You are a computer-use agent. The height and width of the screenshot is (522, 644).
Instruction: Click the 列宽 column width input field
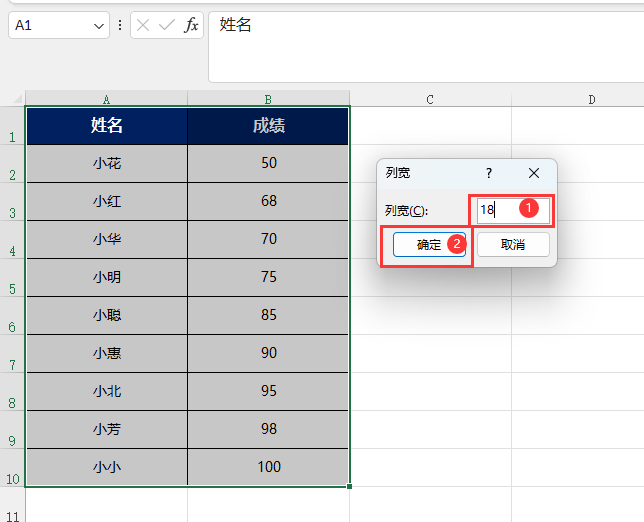pos(513,211)
